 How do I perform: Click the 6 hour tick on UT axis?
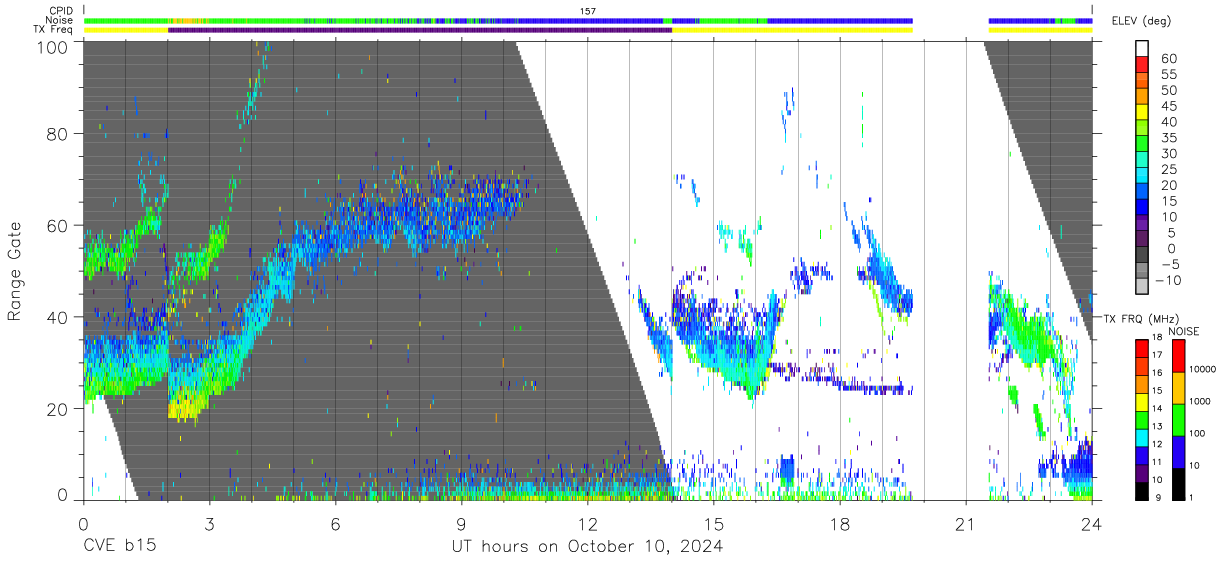coord(335,523)
